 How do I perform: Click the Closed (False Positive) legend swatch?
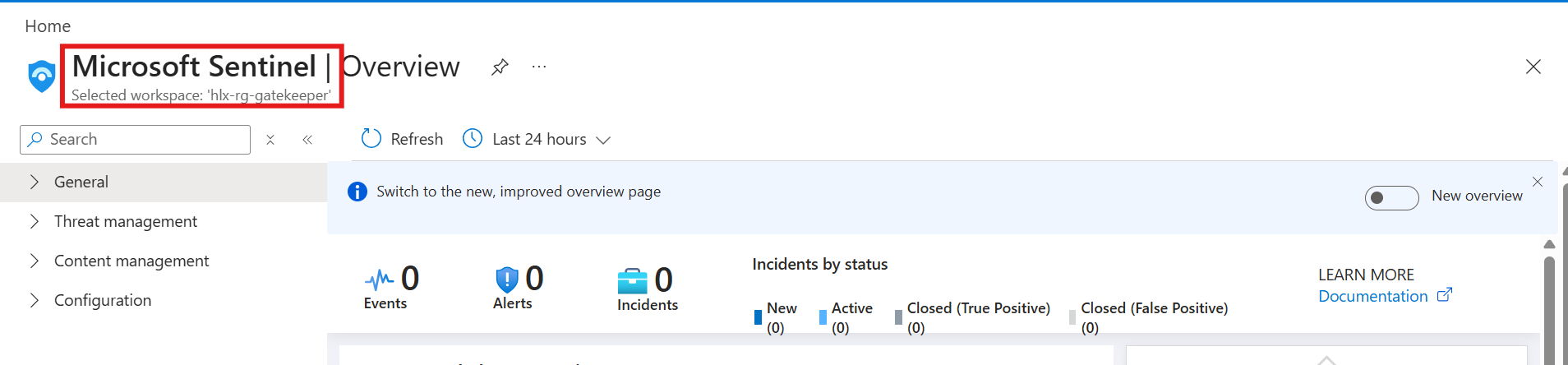pyautogui.click(x=1072, y=317)
